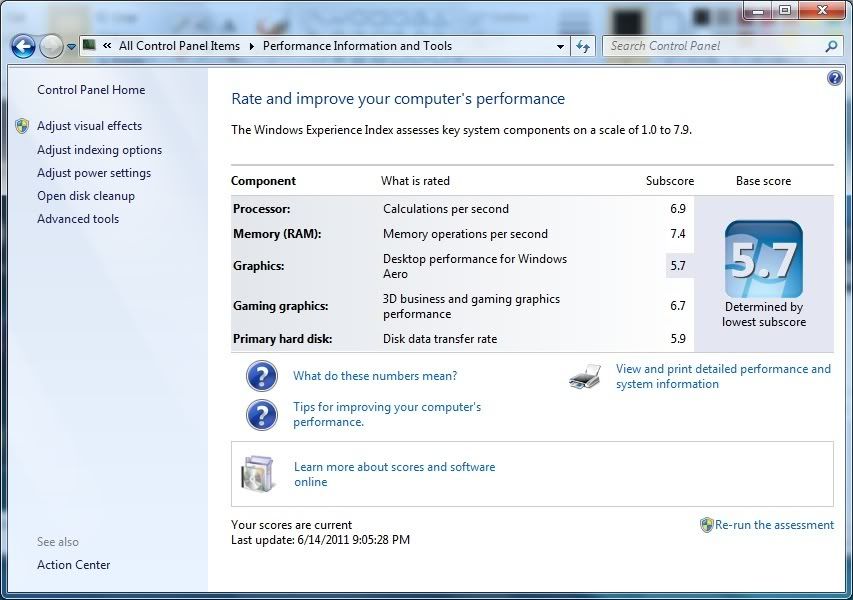Click the Primary hard disk subscore 5.9
The image size is (853, 600).
coord(678,339)
